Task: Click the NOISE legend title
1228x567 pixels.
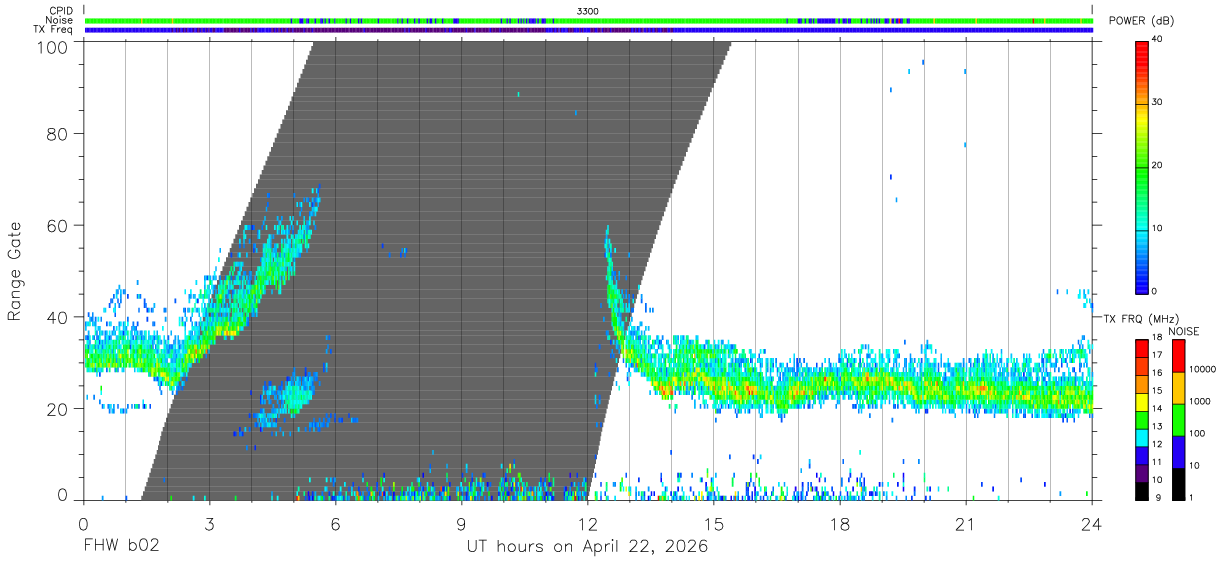Action: 1182,331
